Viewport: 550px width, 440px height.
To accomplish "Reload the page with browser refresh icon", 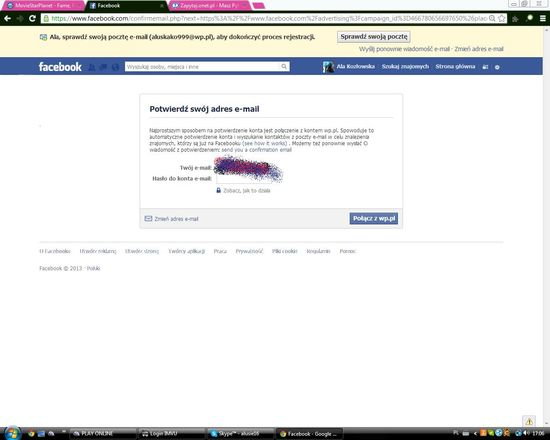I will (x=32, y=18).
